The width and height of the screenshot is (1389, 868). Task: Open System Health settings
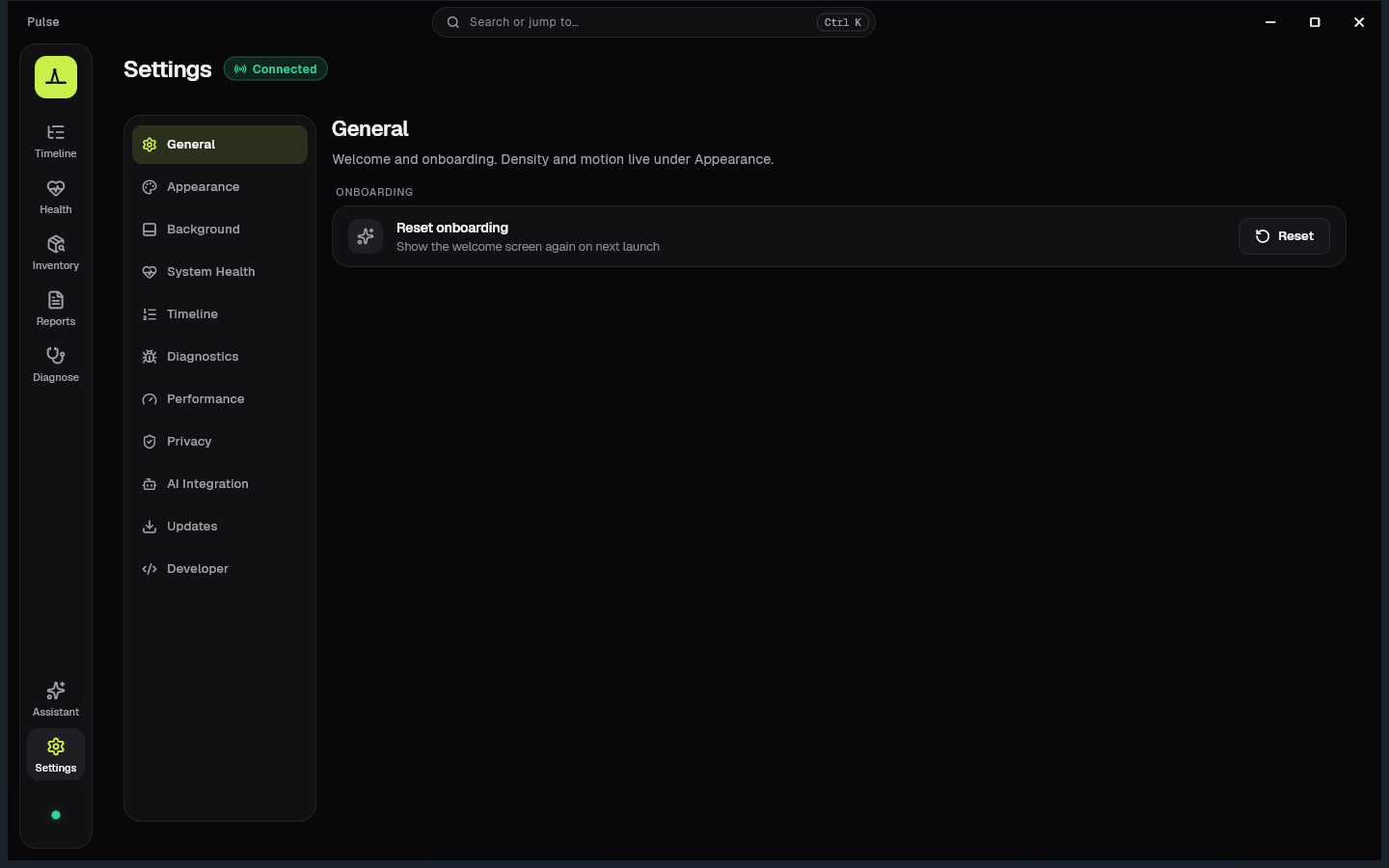tap(220, 272)
